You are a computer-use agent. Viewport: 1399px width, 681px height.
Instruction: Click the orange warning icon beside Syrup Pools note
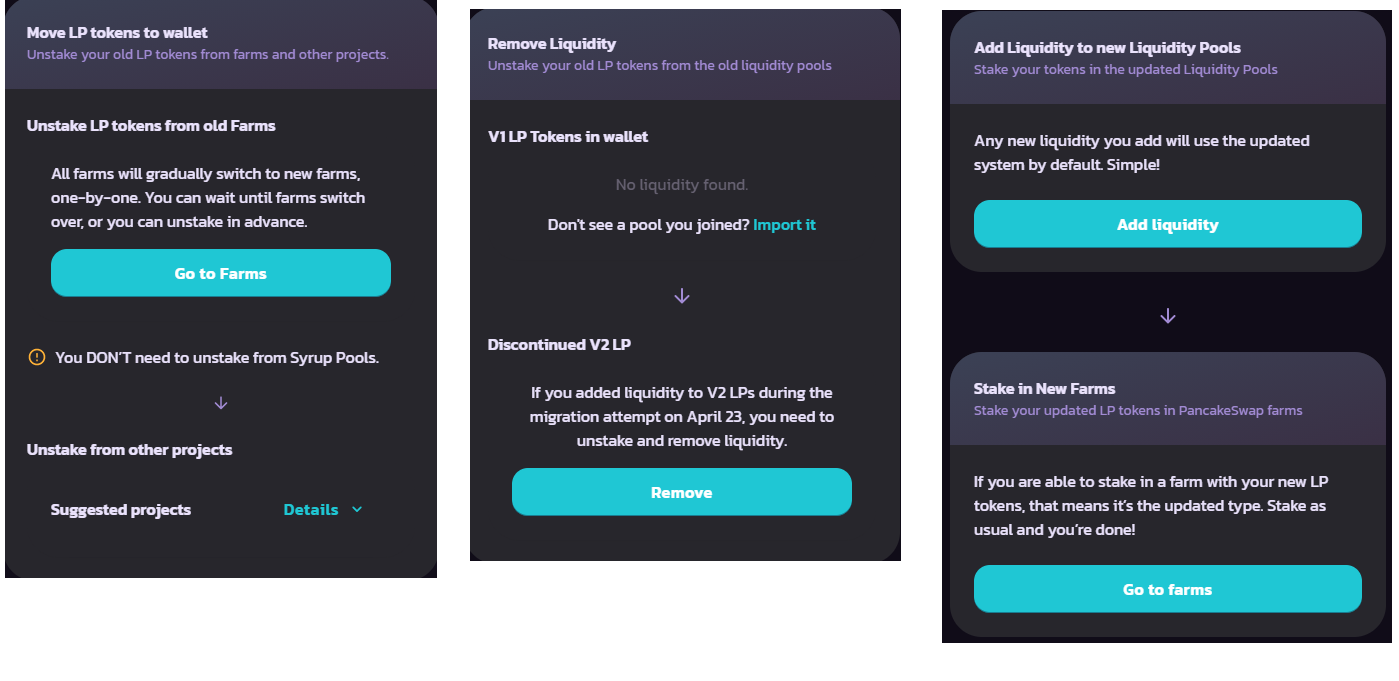[x=37, y=357]
